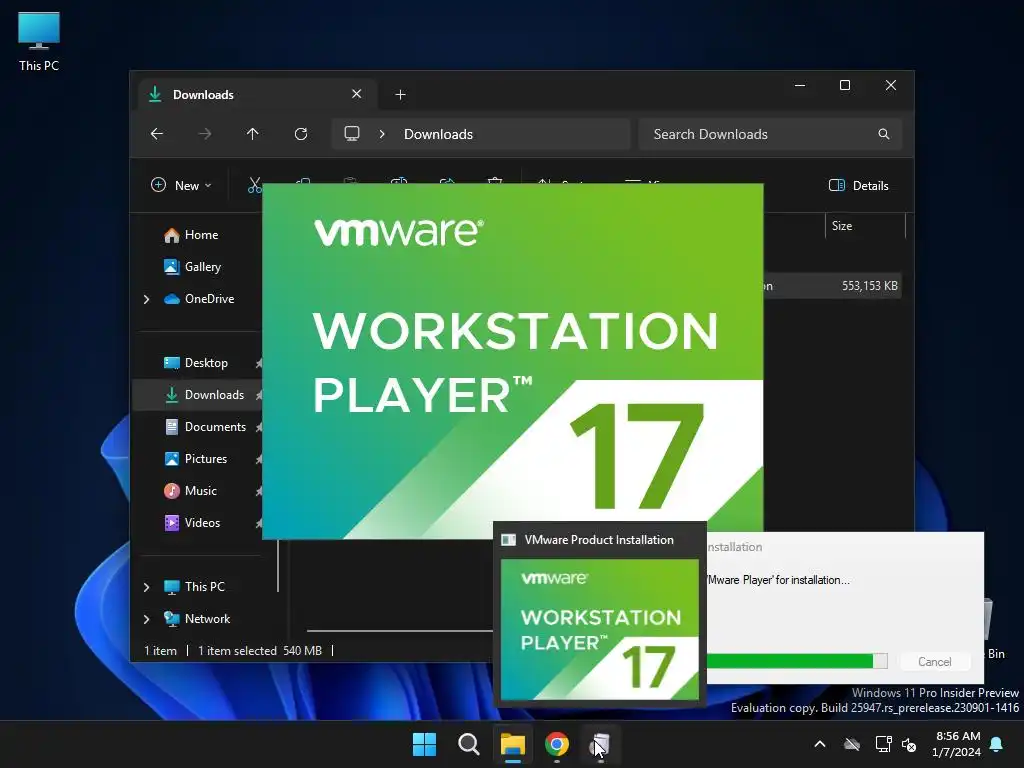
Task: Expand the This PC tree node
Action: 146,587
